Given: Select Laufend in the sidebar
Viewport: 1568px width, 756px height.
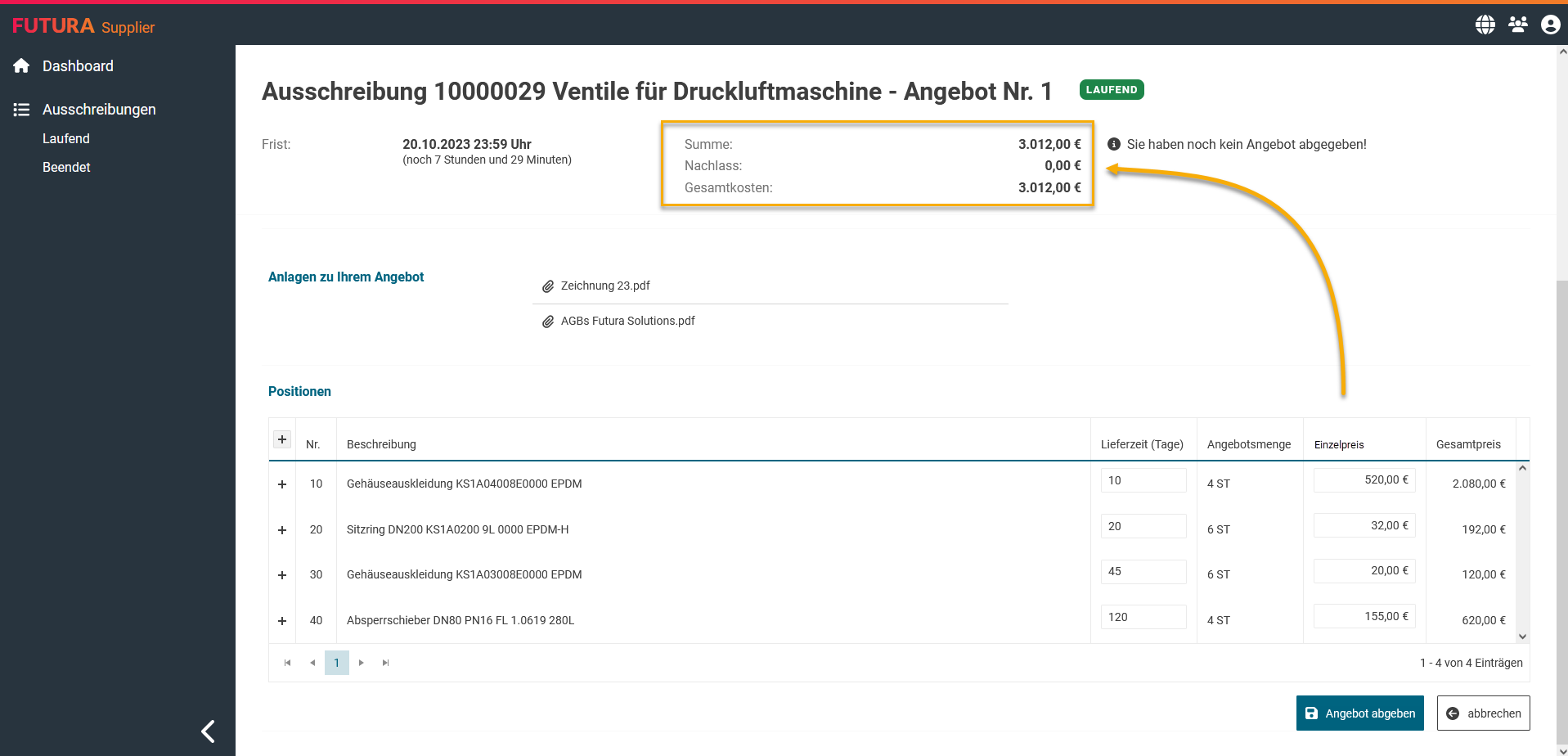Looking at the screenshot, I should 66,139.
